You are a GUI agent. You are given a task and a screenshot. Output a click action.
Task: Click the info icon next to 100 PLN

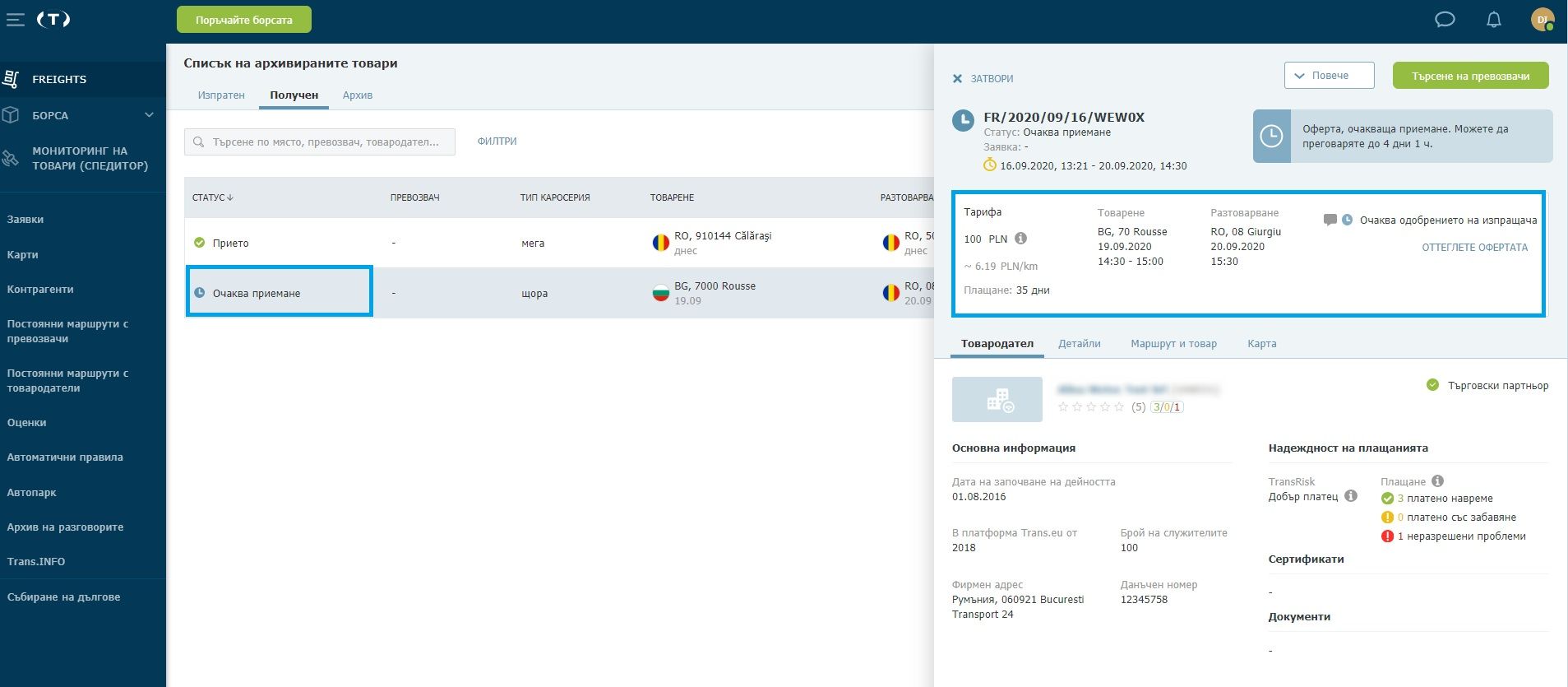tap(1020, 239)
